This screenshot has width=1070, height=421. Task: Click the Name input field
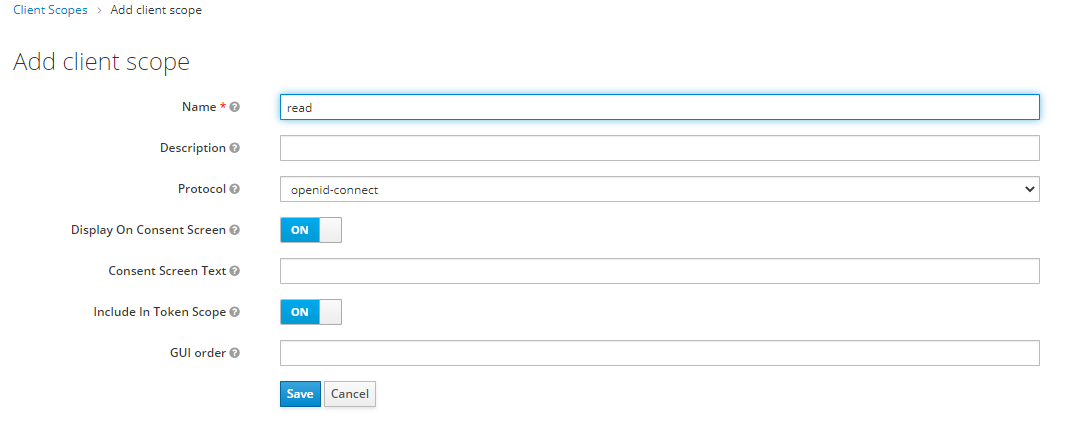[x=659, y=107]
